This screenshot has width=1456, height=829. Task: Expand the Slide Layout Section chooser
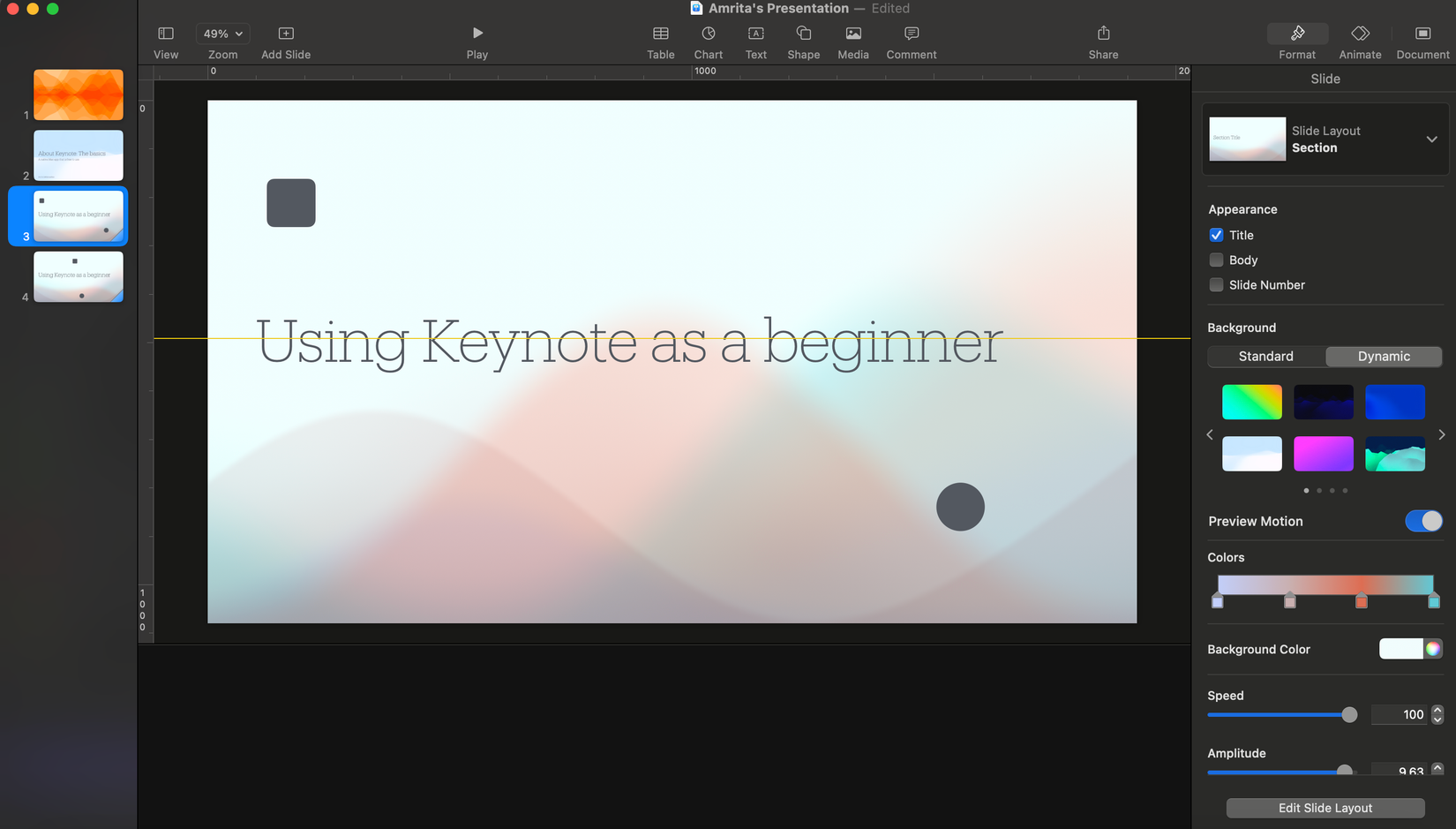pyautogui.click(x=1431, y=139)
